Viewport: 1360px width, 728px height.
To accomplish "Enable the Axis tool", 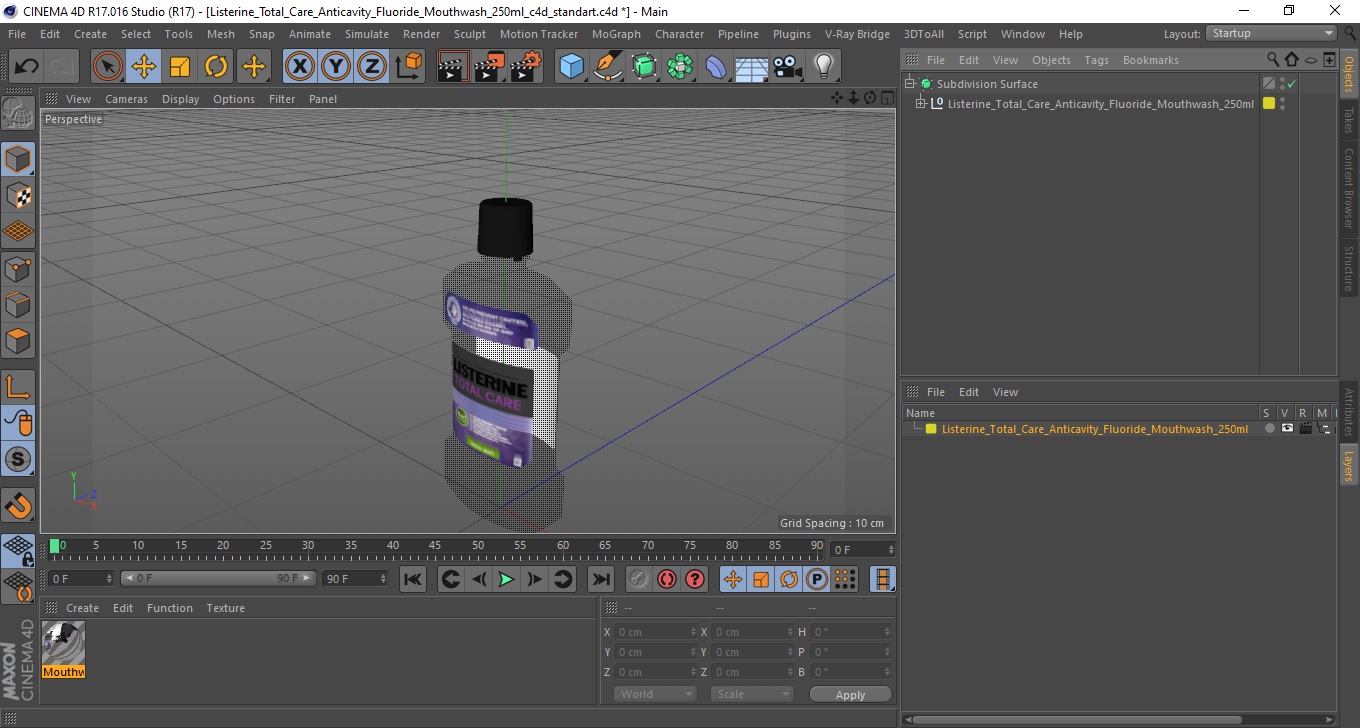I will [18, 387].
